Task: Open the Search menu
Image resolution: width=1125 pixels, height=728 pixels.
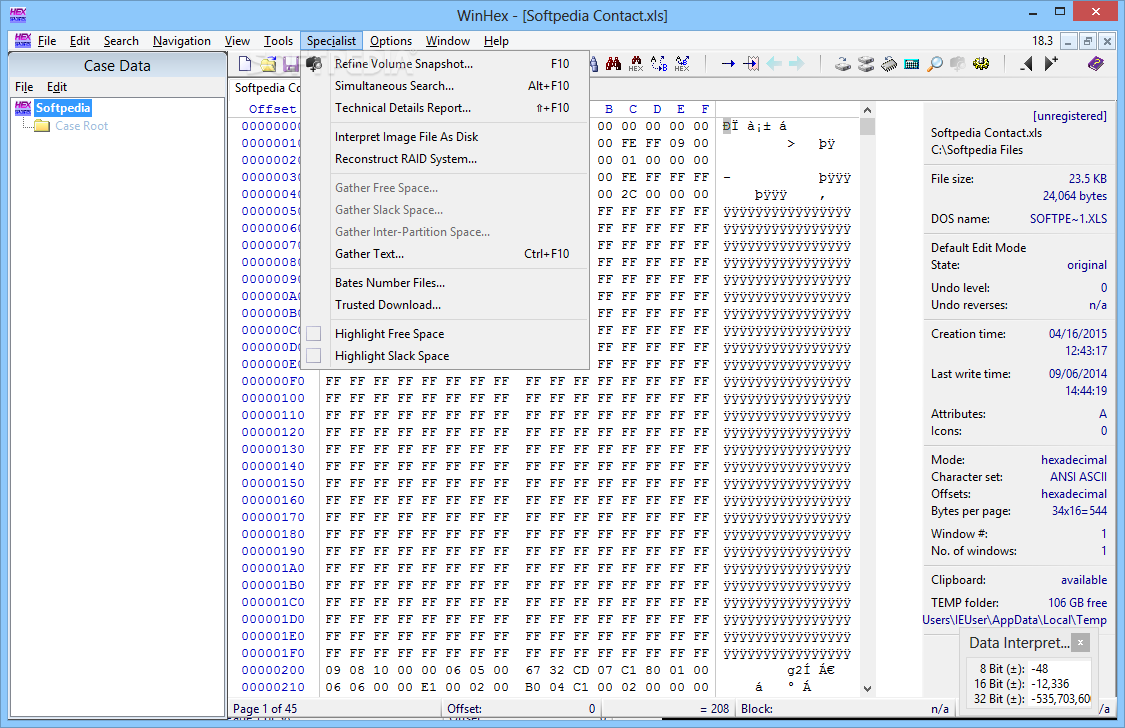Action: click(121, 41)
